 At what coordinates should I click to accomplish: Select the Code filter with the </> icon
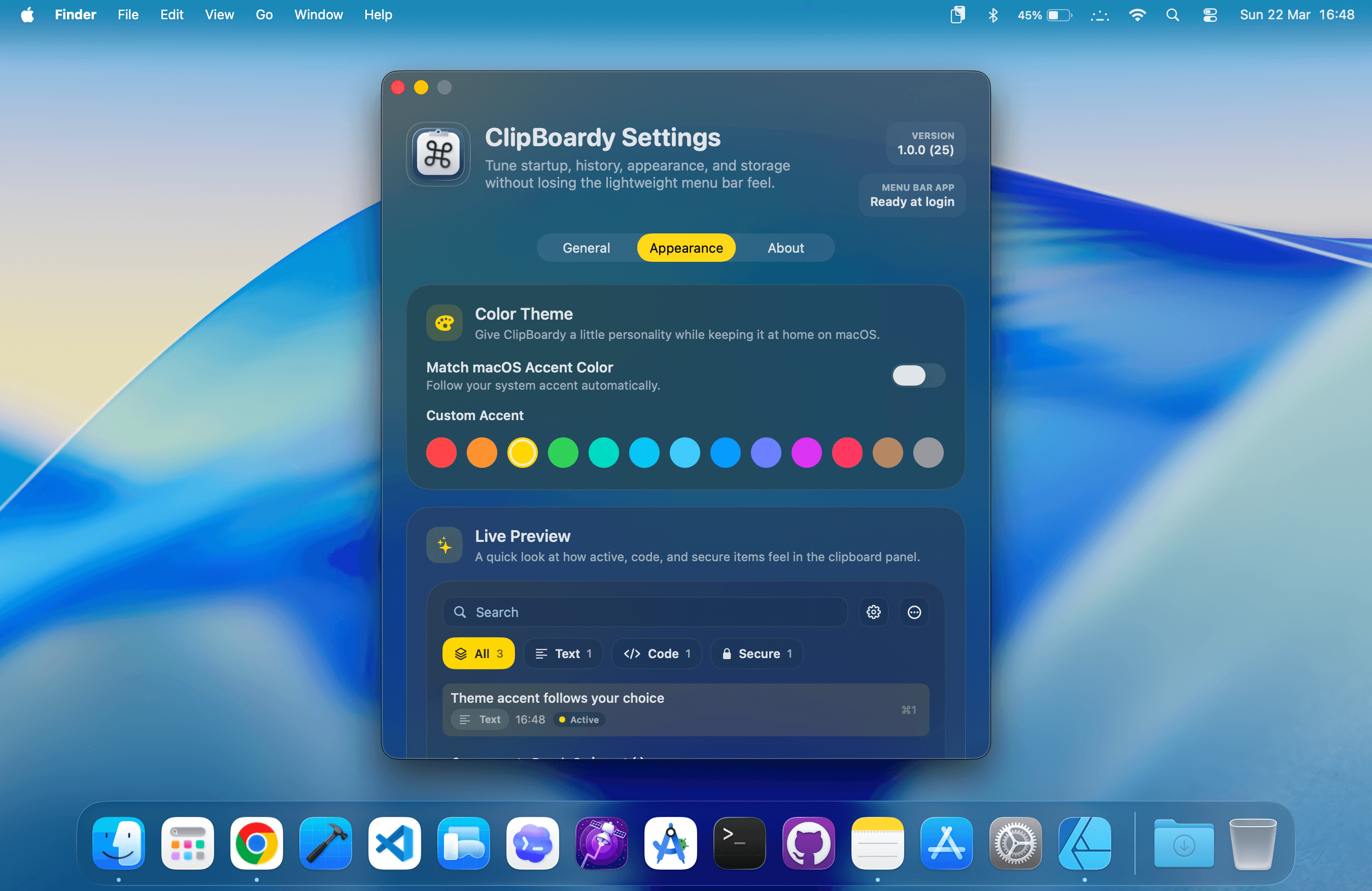[656, 654]
